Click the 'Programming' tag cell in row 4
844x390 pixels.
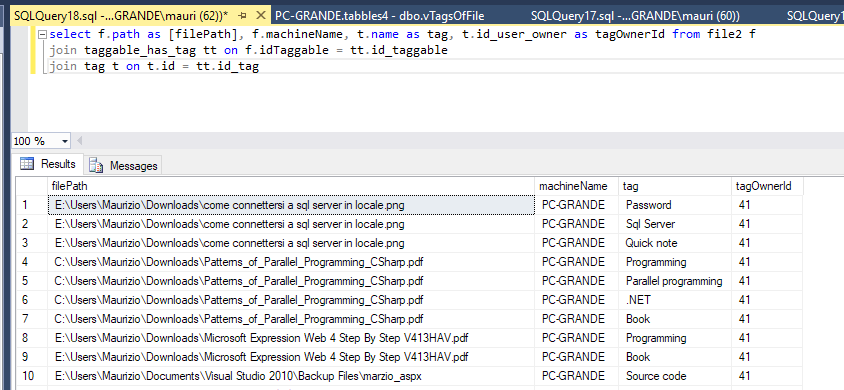675,262
